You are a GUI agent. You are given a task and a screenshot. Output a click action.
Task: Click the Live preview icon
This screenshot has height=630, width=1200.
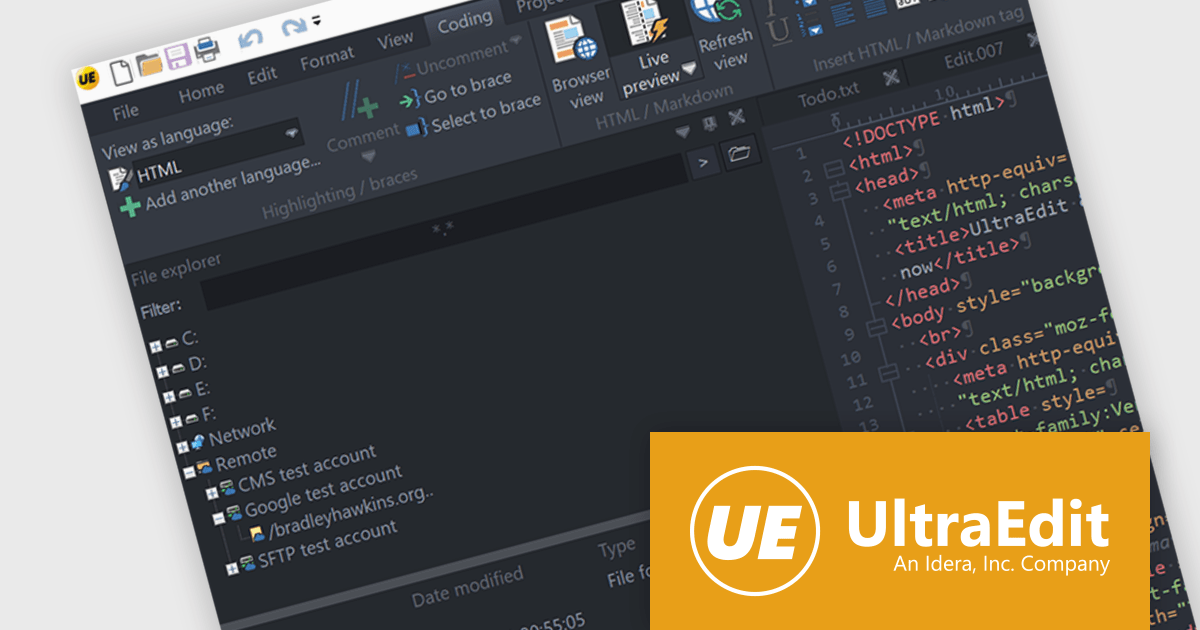click(x=644, y=24)
